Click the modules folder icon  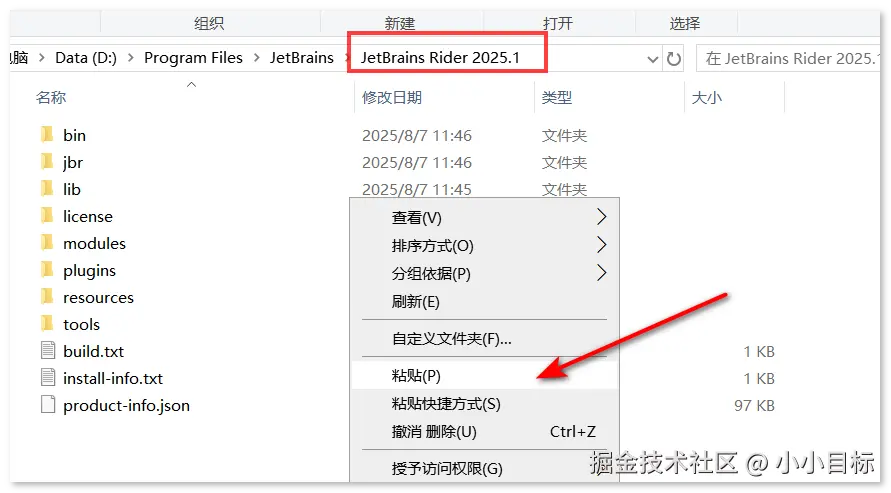(47, 243)
